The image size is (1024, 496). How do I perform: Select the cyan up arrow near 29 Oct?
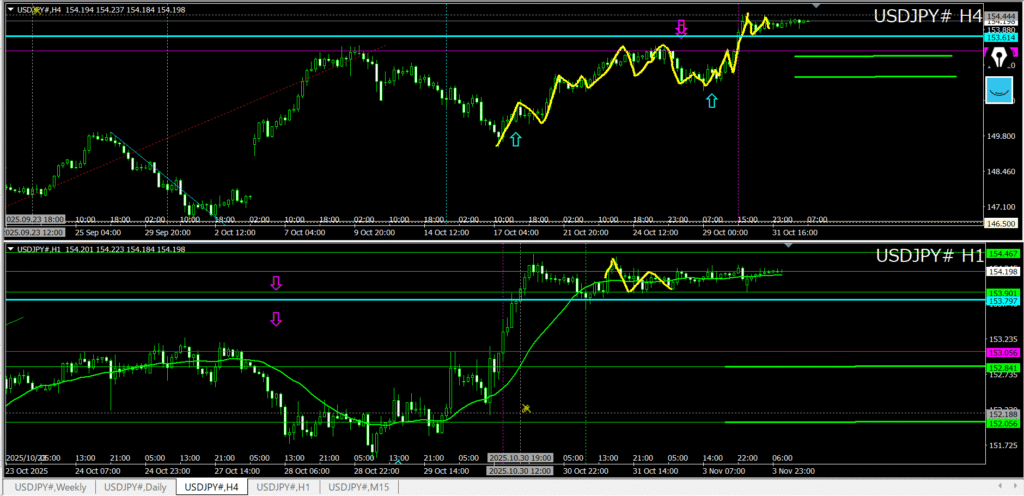[x=711, y=100]
